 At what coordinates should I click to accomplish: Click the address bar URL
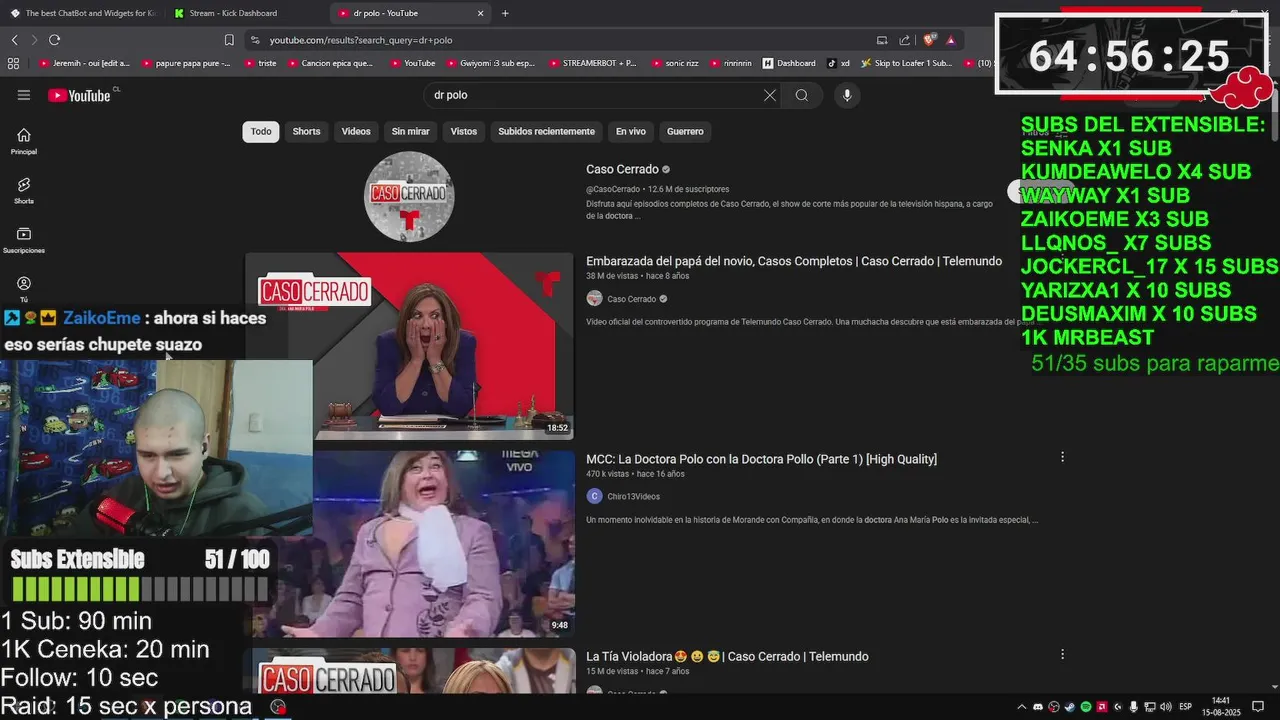point(361,40)
